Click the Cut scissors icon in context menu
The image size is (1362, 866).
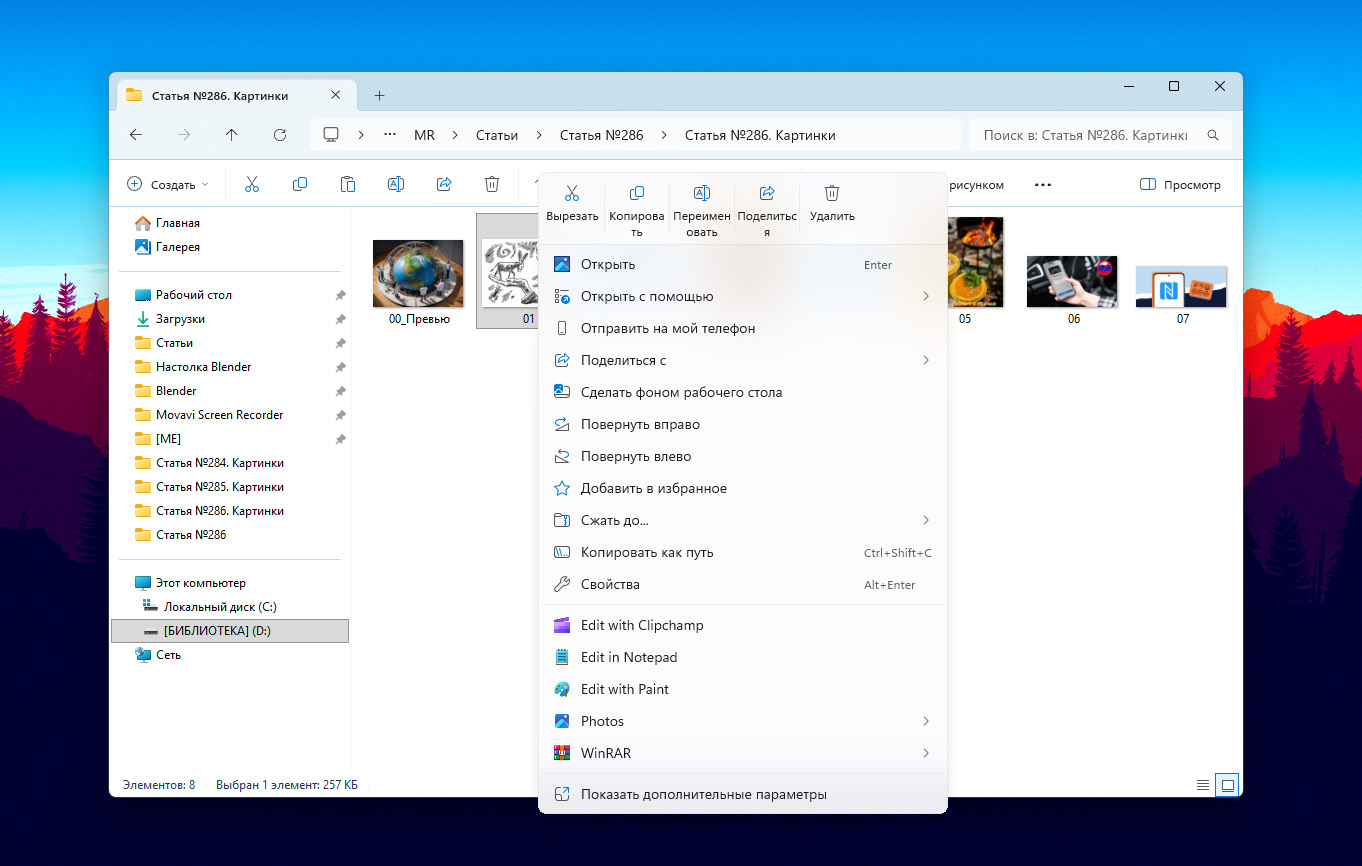tap(572, 194)
